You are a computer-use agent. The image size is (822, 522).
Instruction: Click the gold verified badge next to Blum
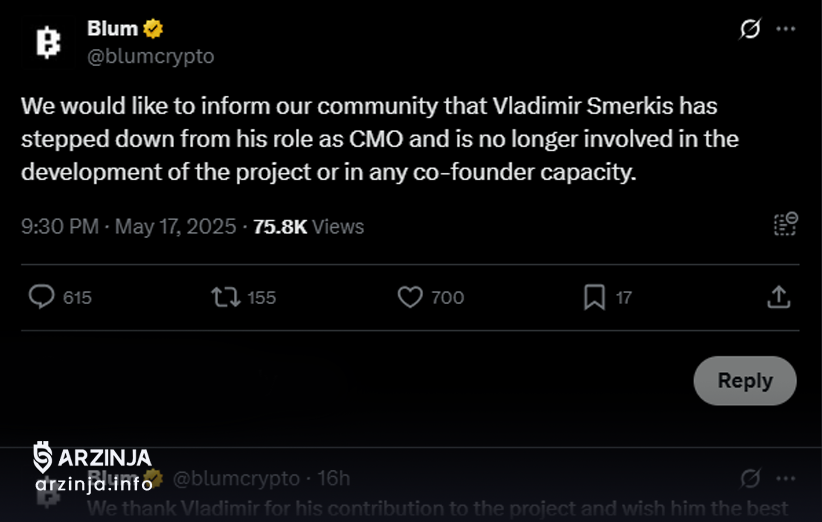point(153,29)
